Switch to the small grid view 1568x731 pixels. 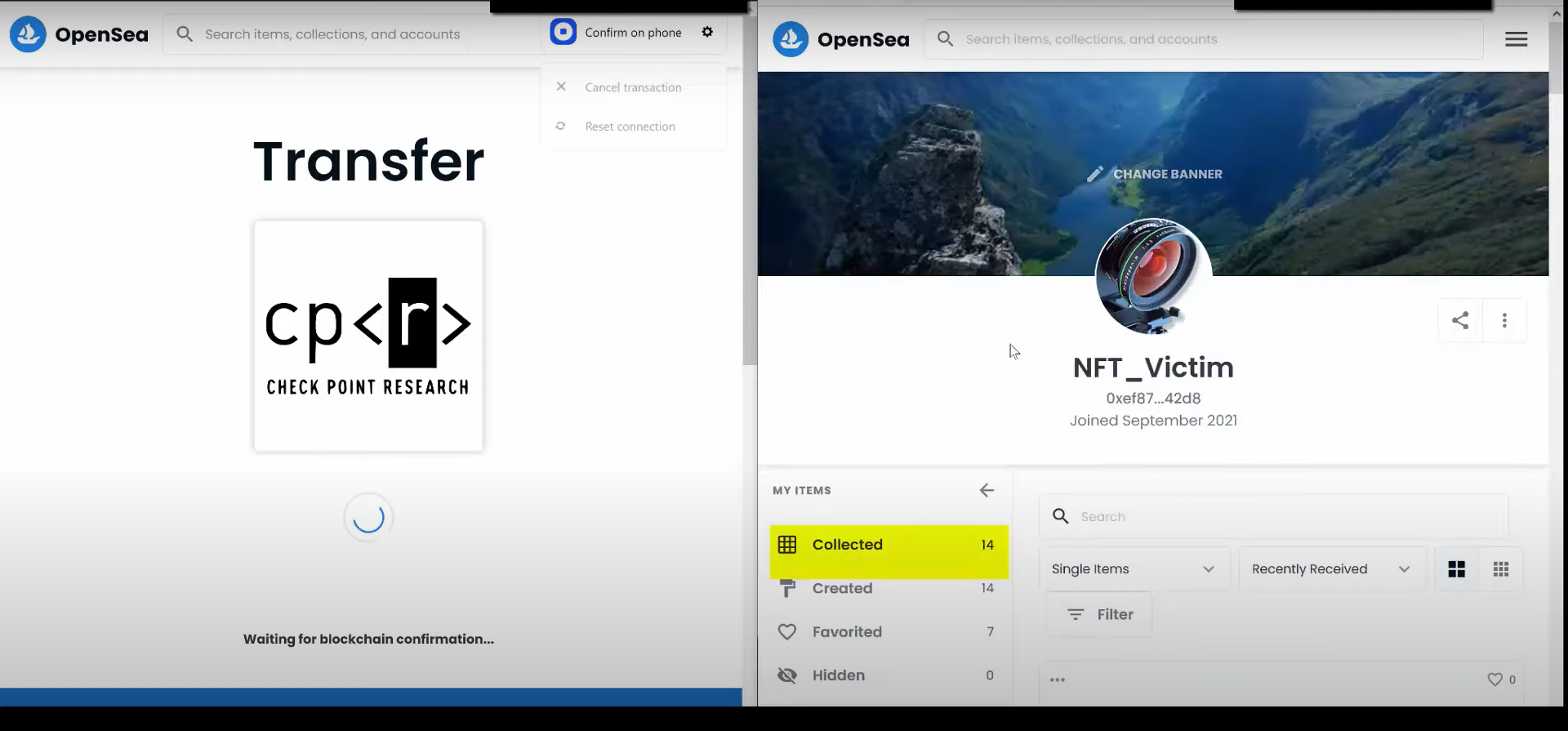click(x=1500, y=568)
